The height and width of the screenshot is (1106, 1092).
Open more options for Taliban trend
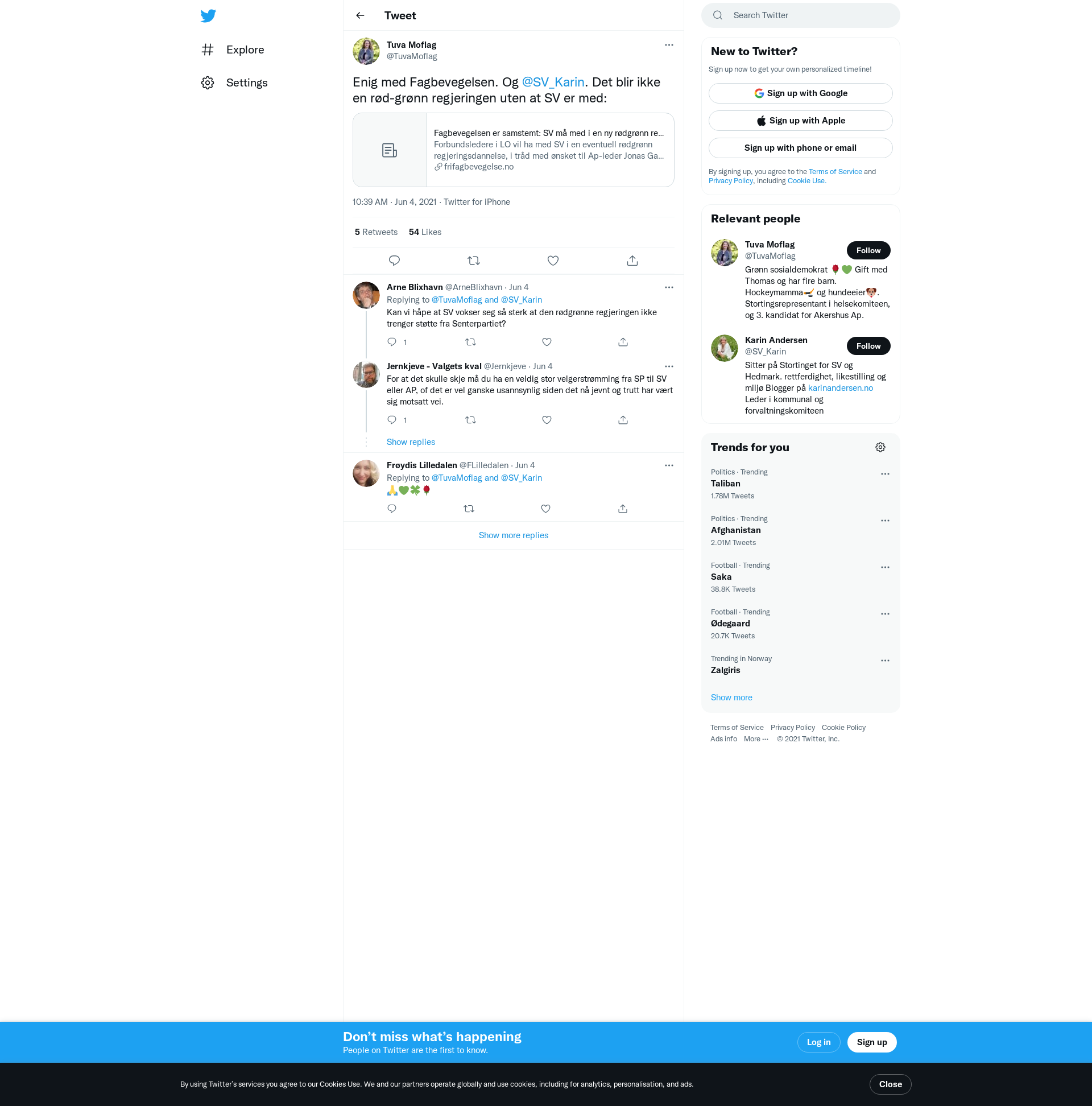pyautogui.click(x=885, y=474)
